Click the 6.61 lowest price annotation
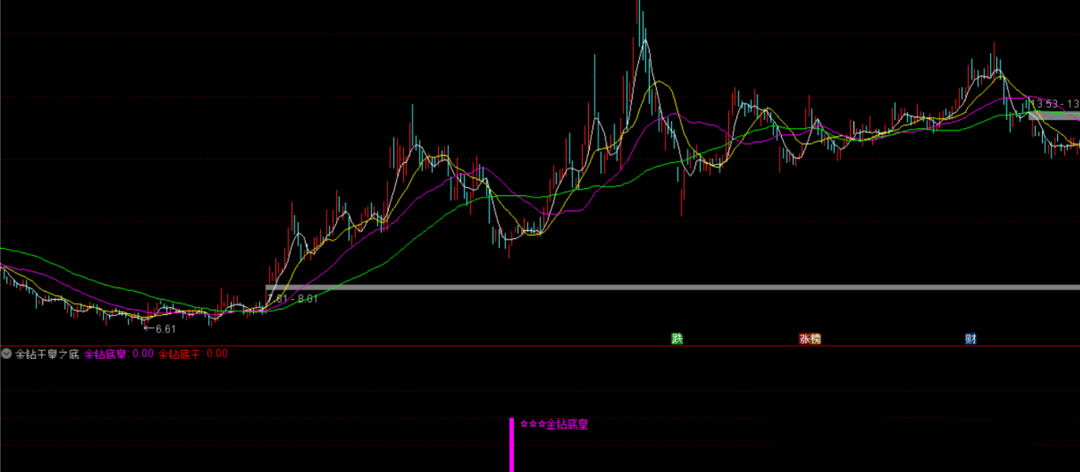This screenshot has height=472, width=1080. tap(165, 328)
